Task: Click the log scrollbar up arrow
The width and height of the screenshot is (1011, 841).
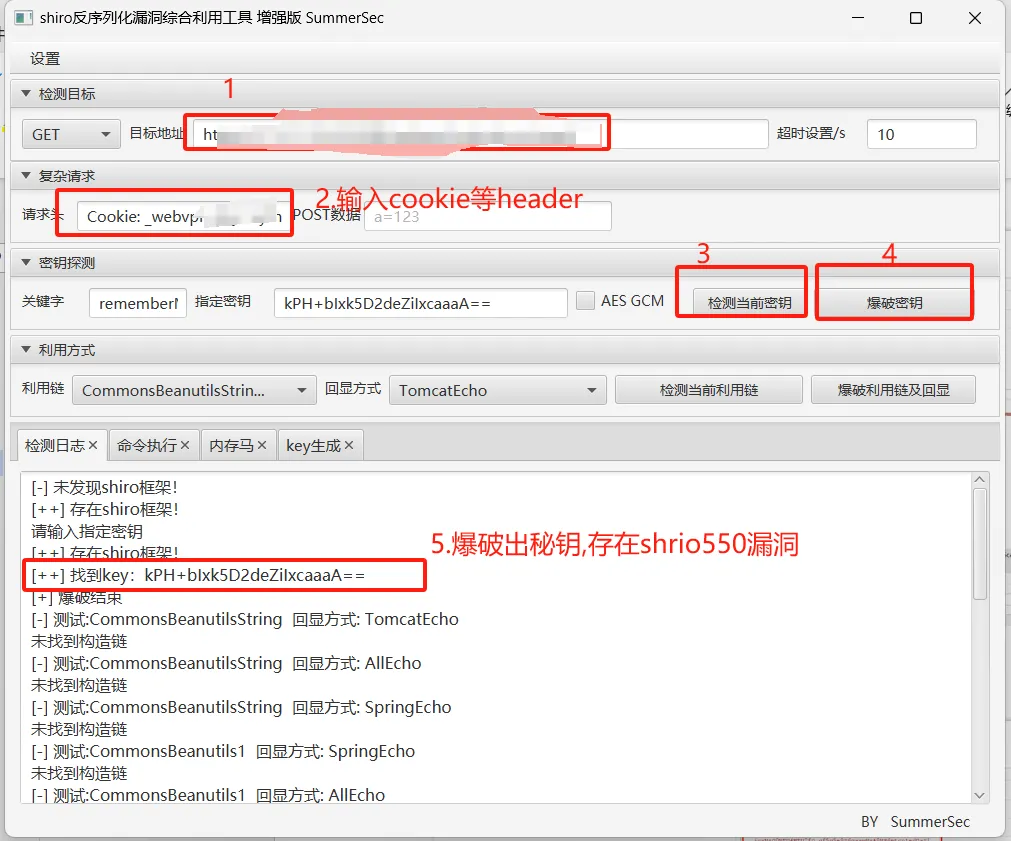Action: tap(979, 479)
